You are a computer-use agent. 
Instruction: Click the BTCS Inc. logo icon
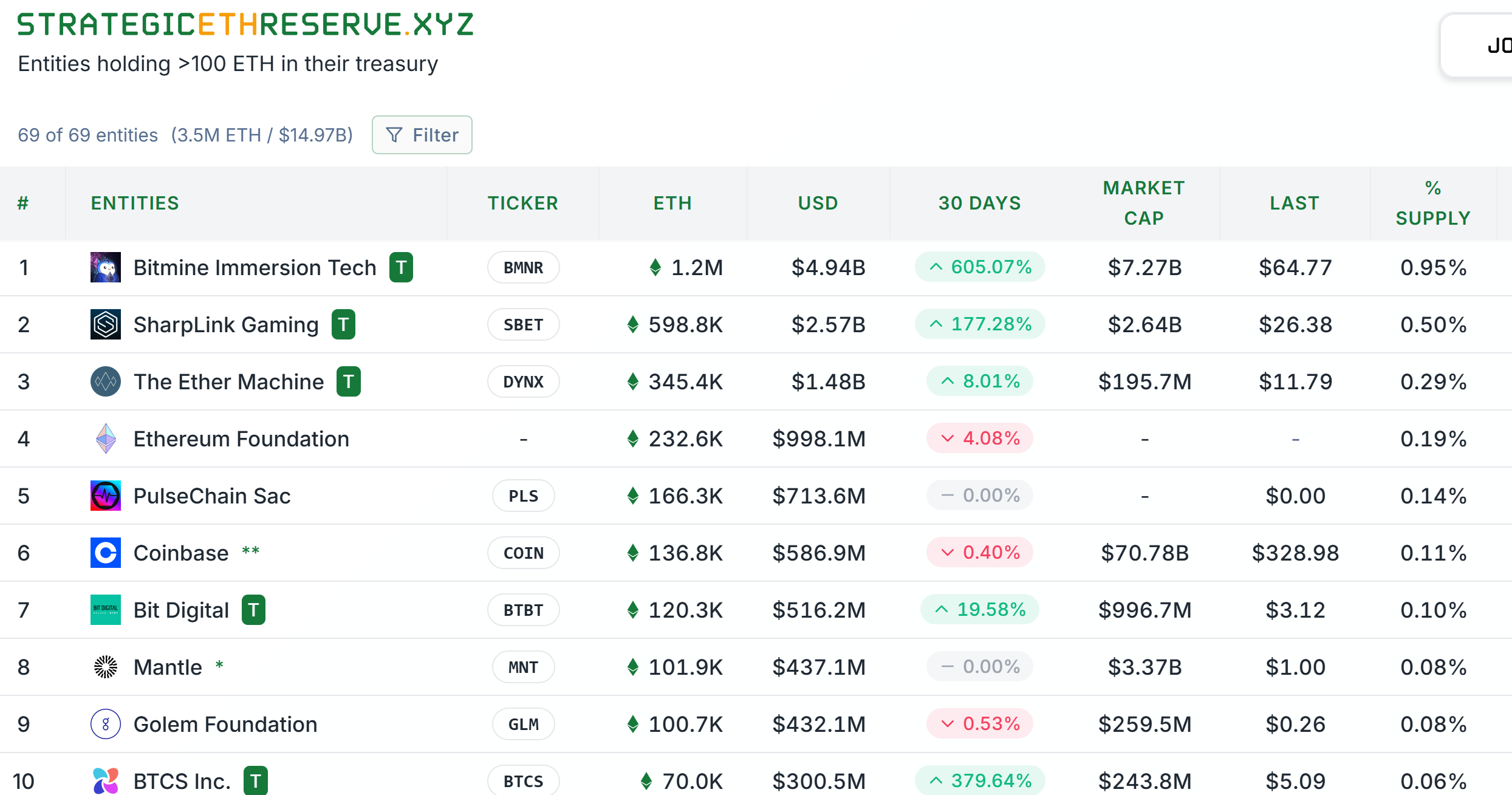[106, 780]
